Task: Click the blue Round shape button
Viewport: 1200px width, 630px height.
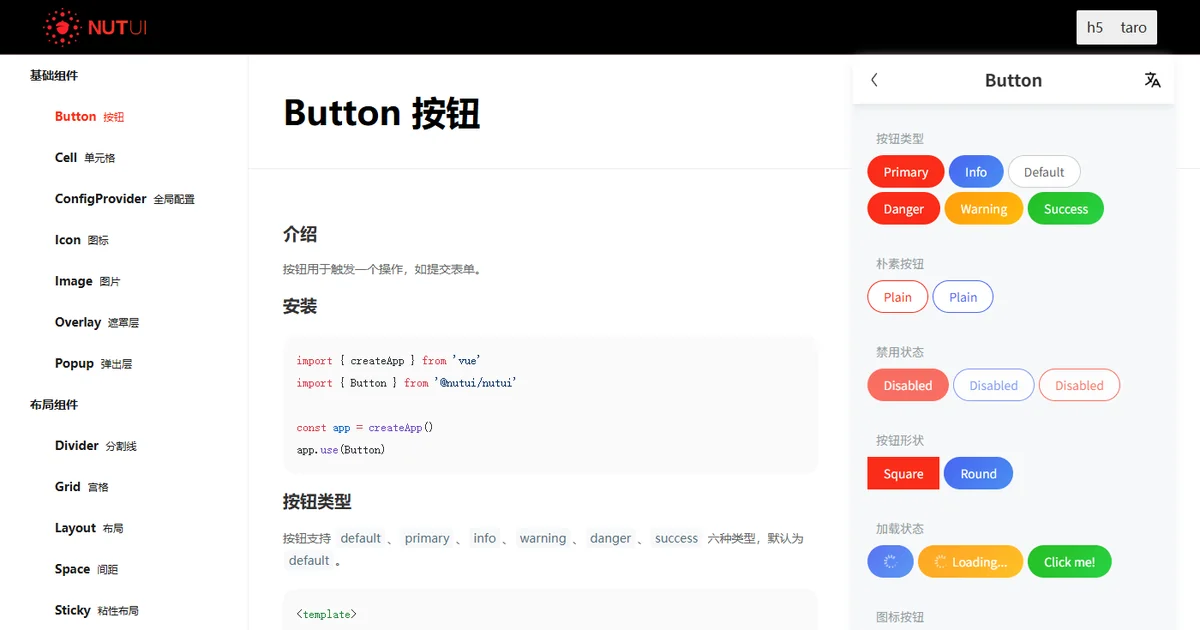Action: pos(979,473)
